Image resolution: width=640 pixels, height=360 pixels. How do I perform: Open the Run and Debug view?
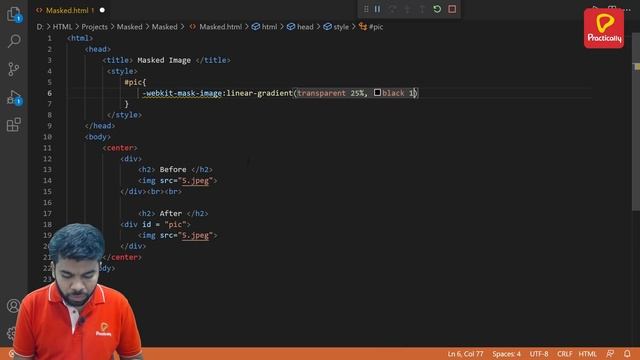pos(14,97)
